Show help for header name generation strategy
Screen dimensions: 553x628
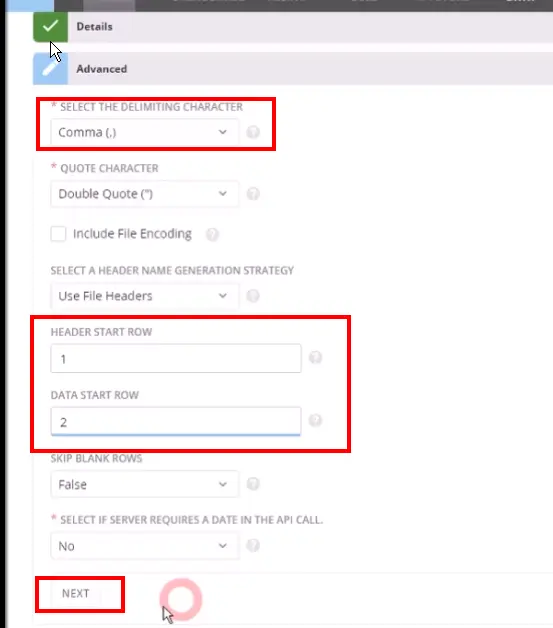253,296
